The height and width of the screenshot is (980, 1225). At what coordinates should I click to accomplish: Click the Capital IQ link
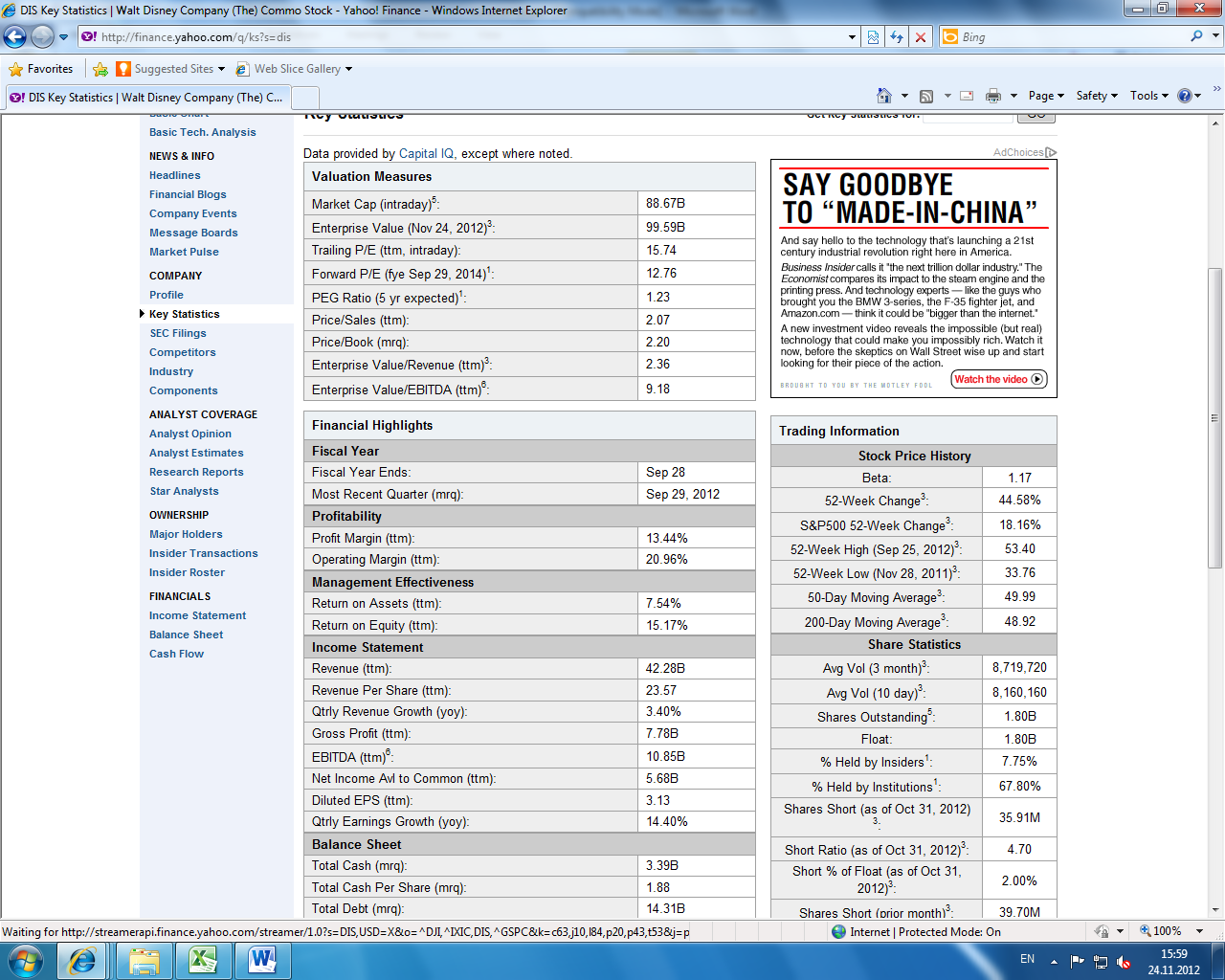point(426,153)
